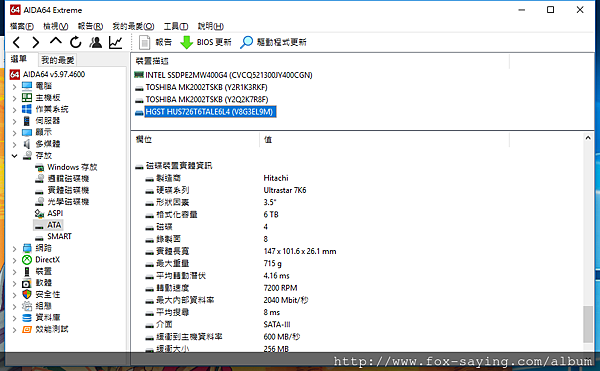Open the Favorites menu (O)
600x371 pixels.
coord(133,26)
